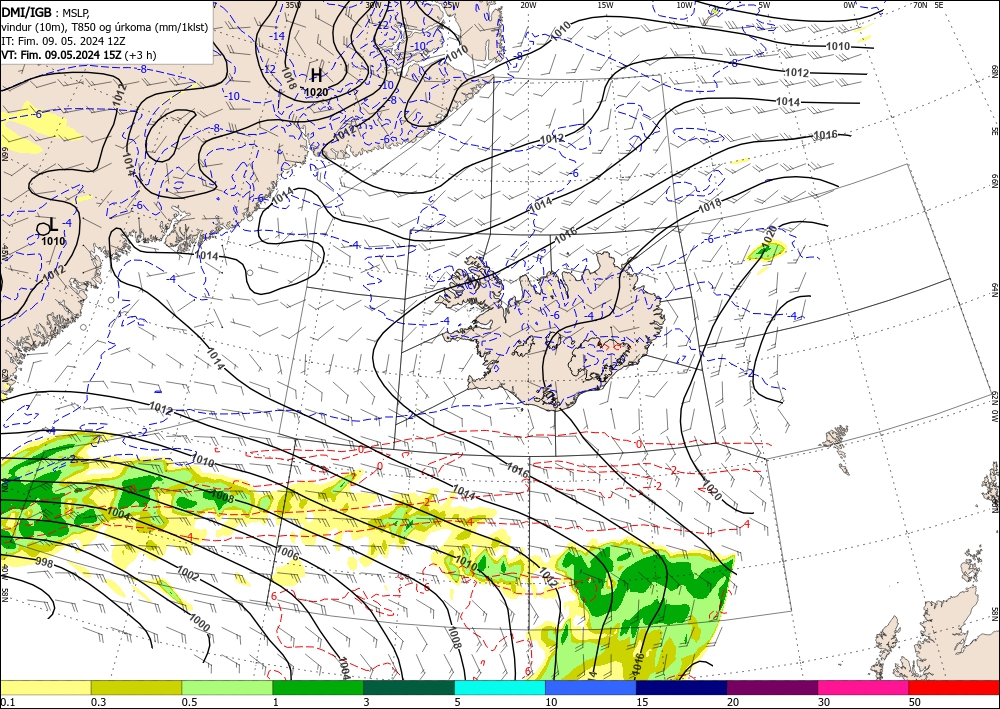Click the small green precipitation patch near the 1020 label east of Iceland
The image size is (1000, 709).
click(767, 251)
